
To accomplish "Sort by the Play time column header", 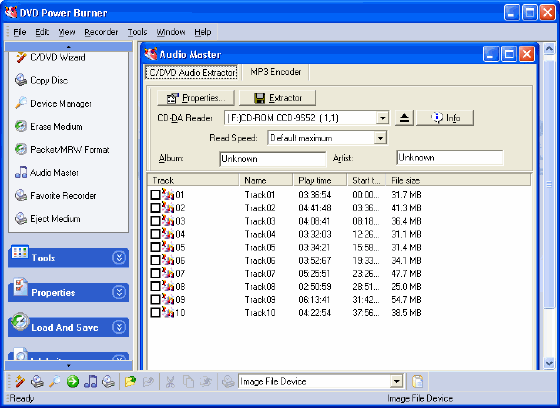I will 320,180.
